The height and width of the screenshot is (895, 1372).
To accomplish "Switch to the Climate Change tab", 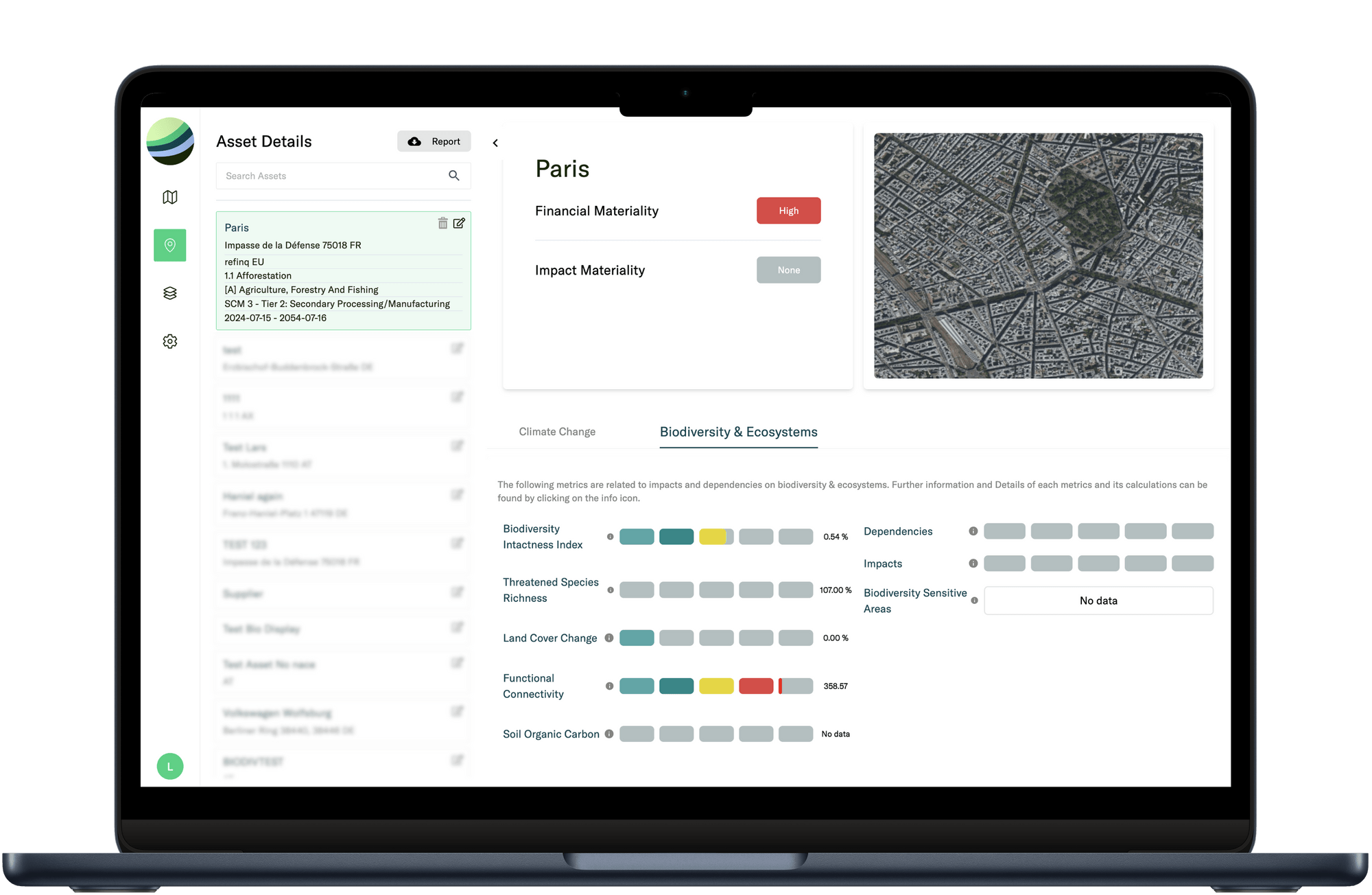I will tap(557, 432).
